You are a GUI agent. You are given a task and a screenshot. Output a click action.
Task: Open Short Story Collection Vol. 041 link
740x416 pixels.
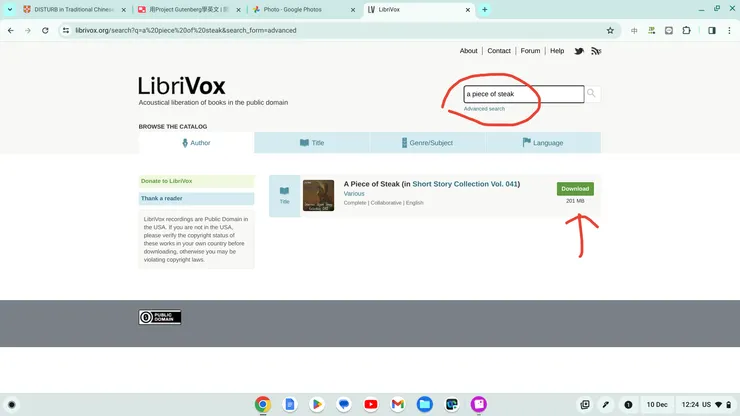pos(465,184)
